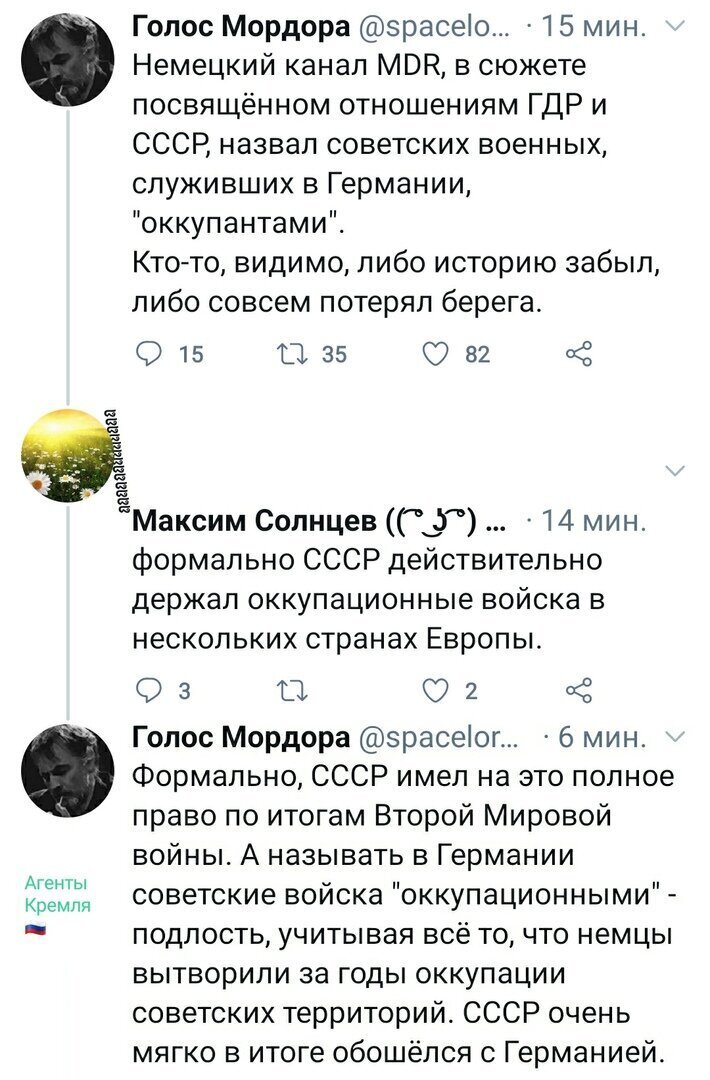Open the 15 мин. timestamp

pos(594,27)
